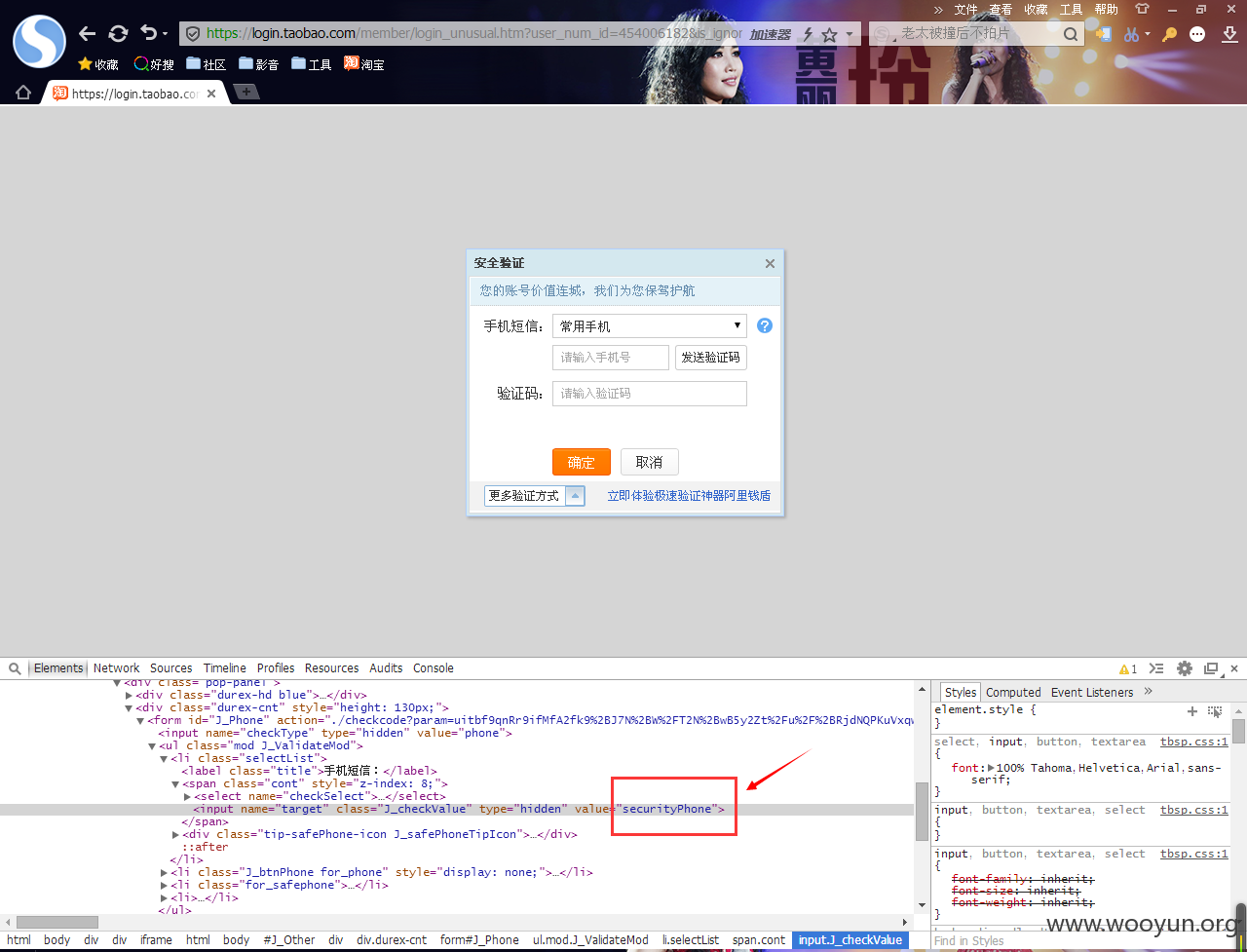Viewport: 1247px width, 952px height.
Task: Switch to the Sources tab
Action: click(171, 668)
